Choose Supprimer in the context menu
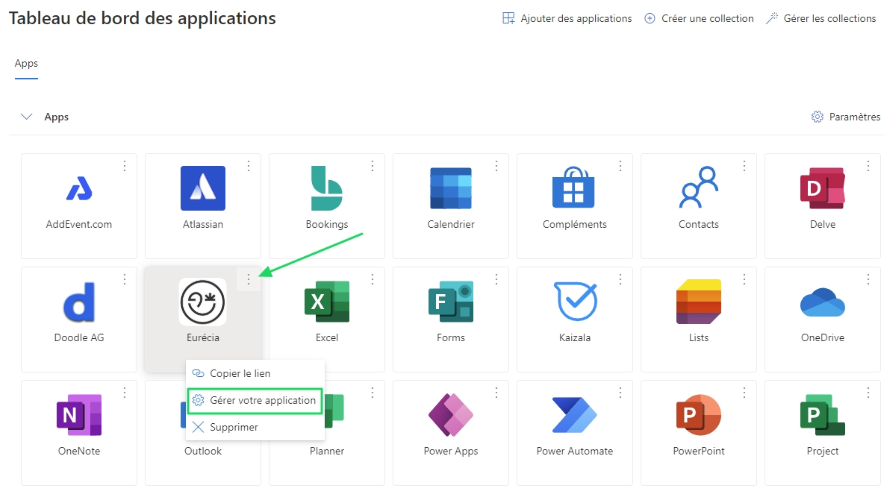This screenshot has height=500, width=895. (256, 427)
